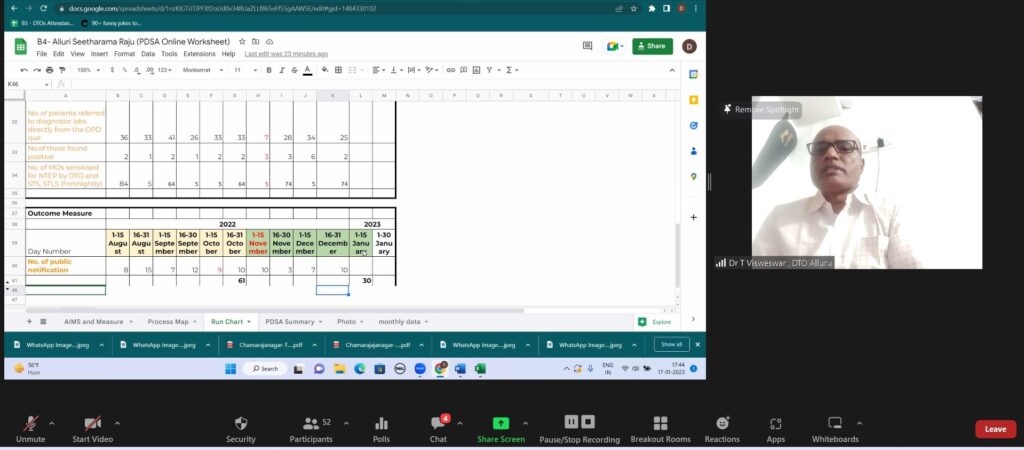Image resolution: width=1024 pixels, height=450 pixels.
Task: Click the green Share button
Action: [x=652, y=46]
